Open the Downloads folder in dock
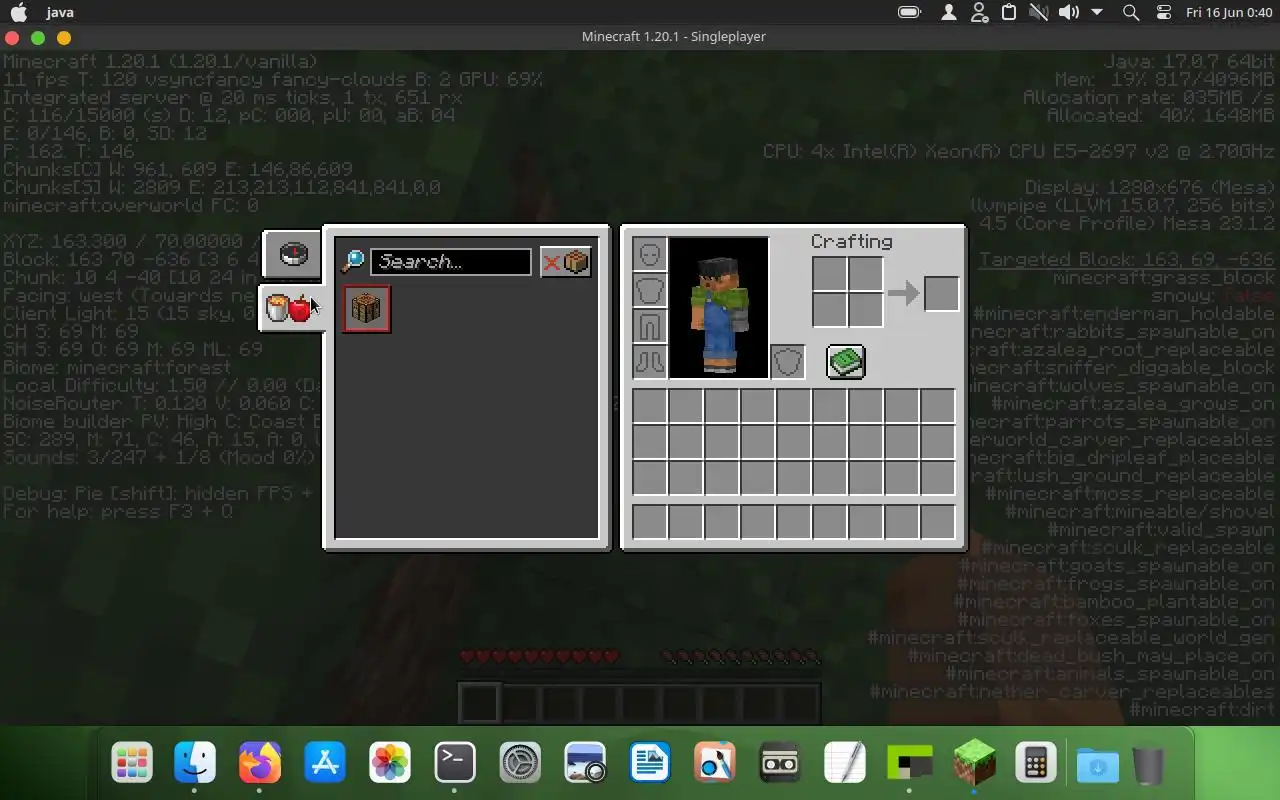 click(1097, 765)
